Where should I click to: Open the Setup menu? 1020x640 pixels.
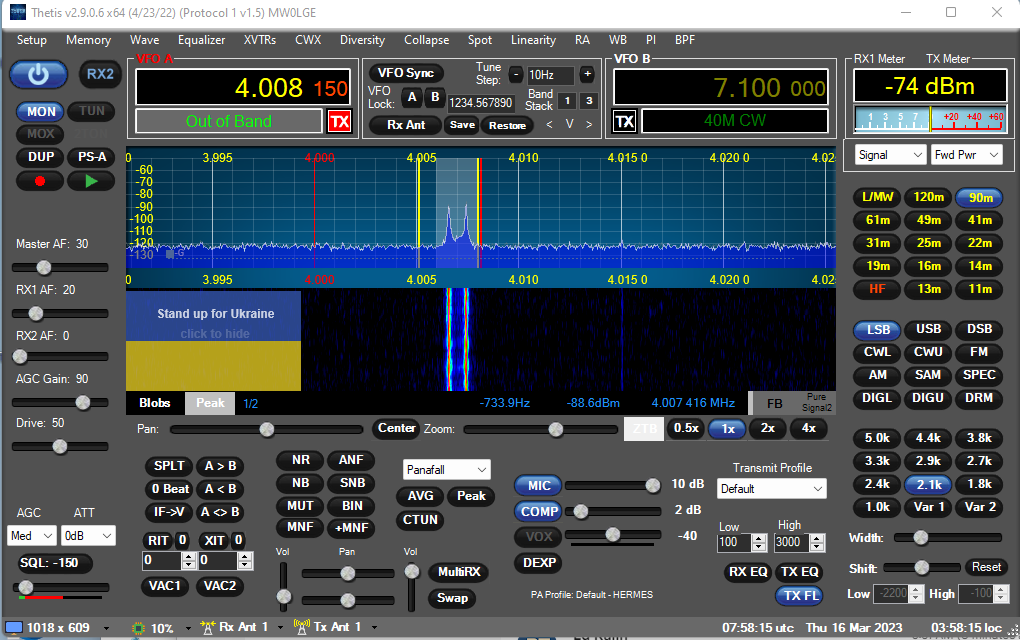pos(31,40)
